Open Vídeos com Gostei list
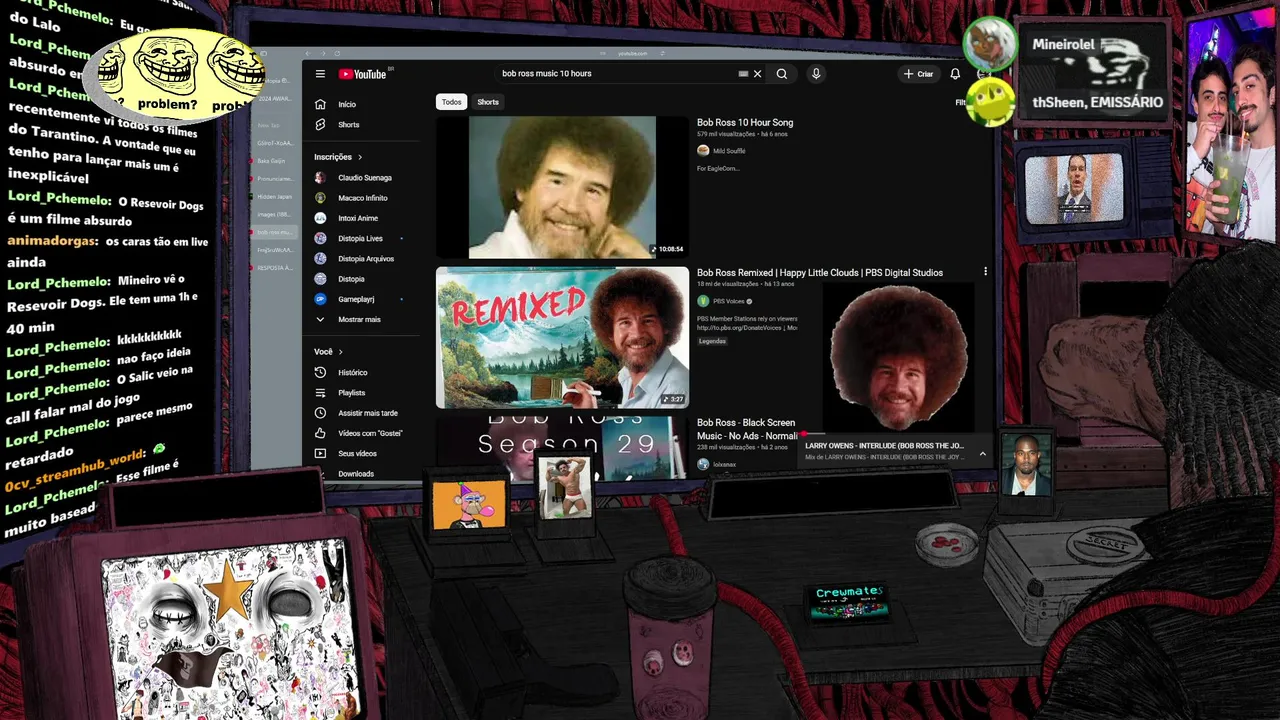The image size is (1280, 720). click(369, 433)
